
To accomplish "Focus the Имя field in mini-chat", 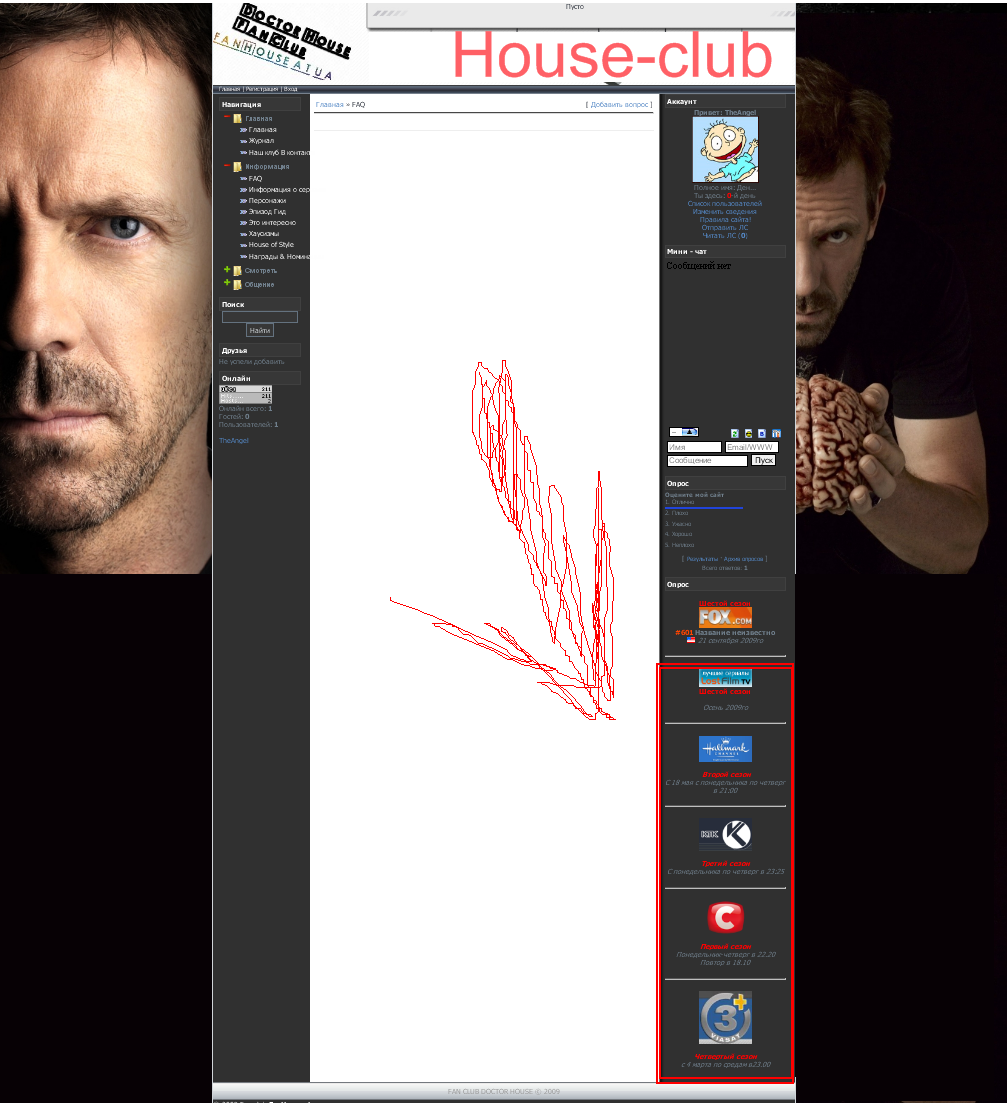I will [694, 447].
